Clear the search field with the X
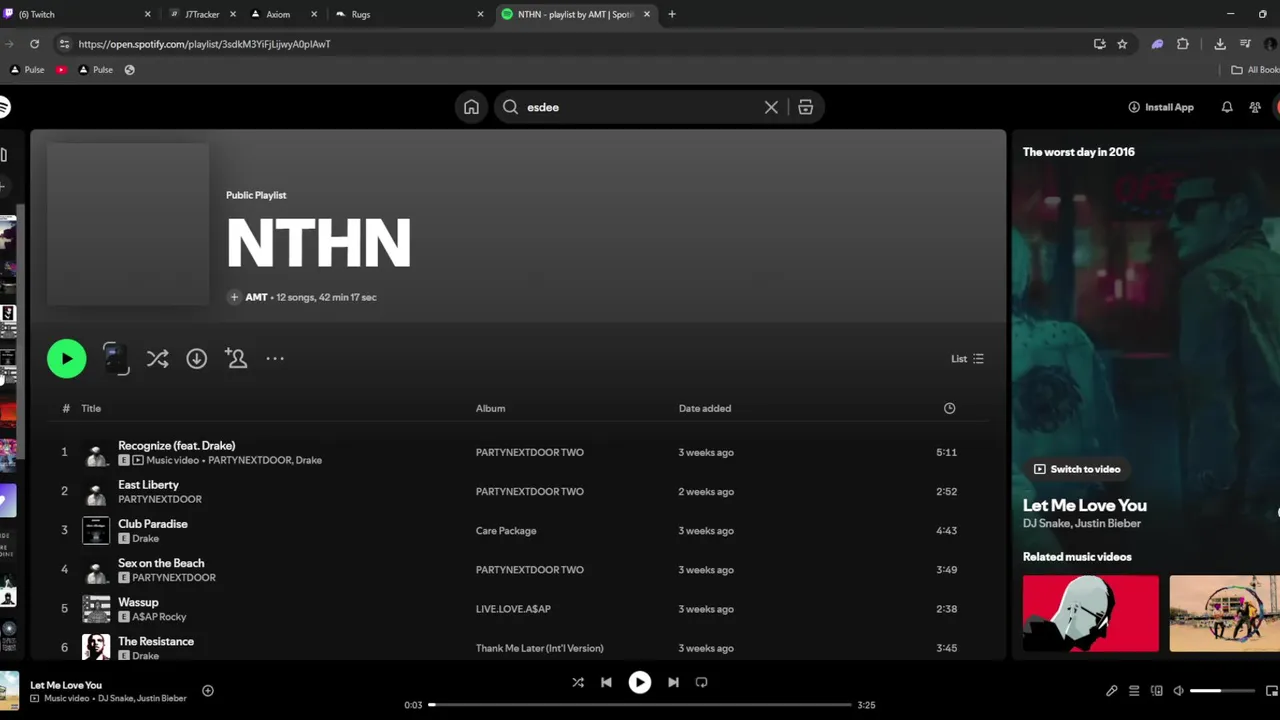Image resolution: width=1280 pixels, height=720 pixels. (771, 107)
